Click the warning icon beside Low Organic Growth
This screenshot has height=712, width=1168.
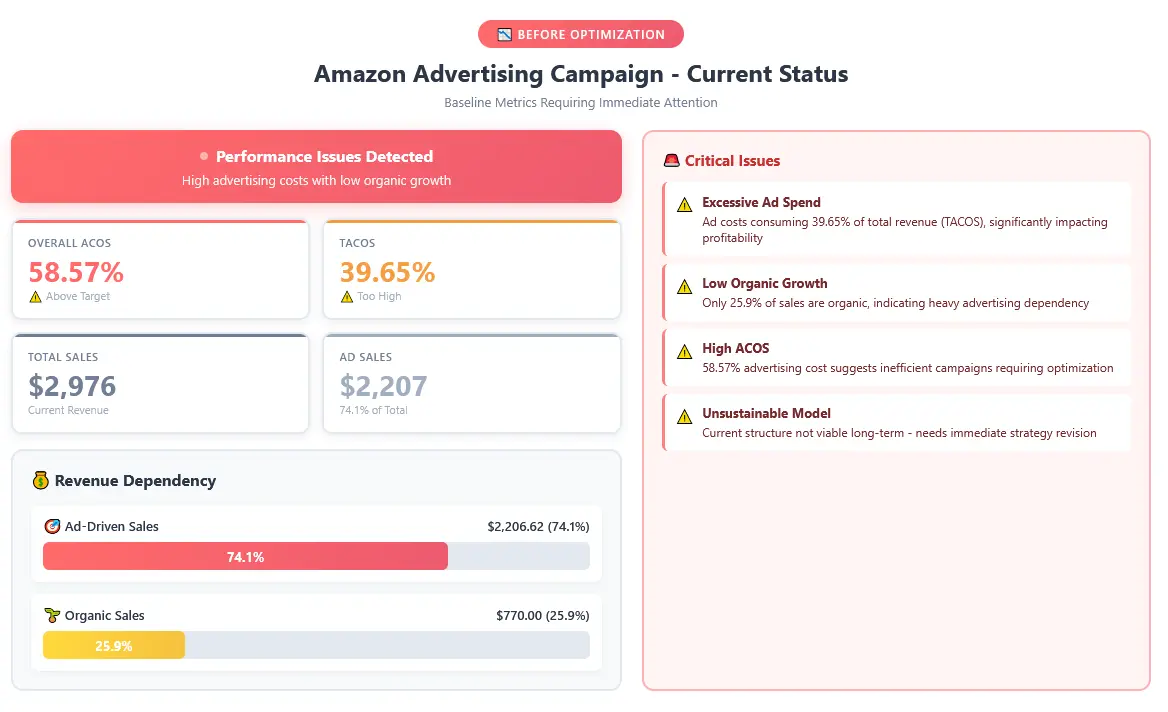tap(684, 286)
